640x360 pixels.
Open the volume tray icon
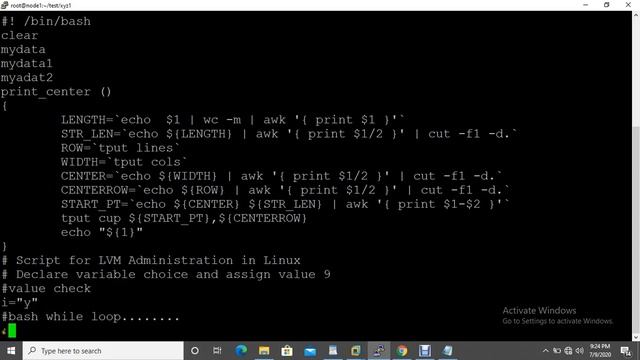click(579, 351)
